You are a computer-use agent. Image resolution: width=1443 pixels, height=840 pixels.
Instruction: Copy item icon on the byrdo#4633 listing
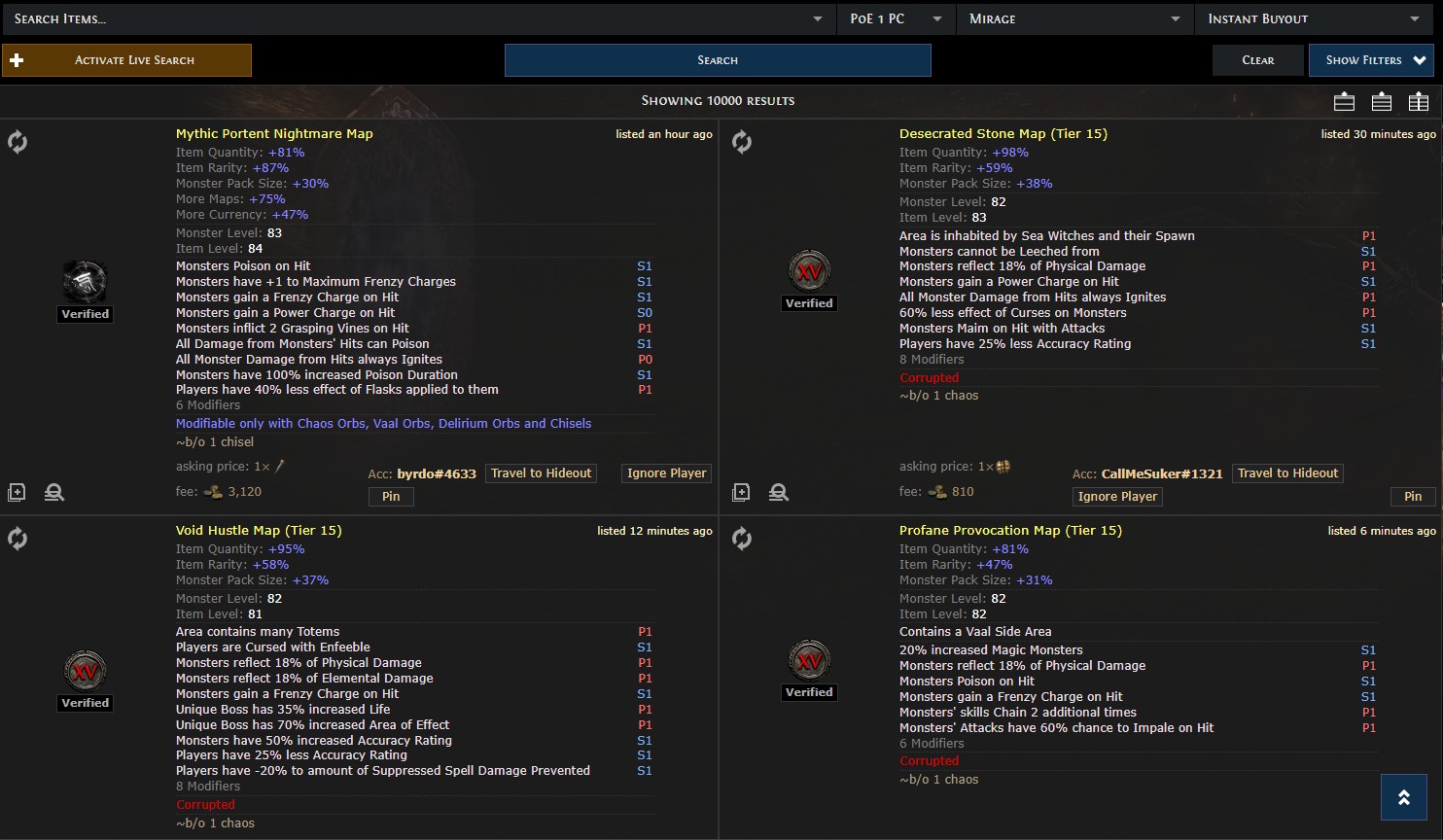click(17, 493)
